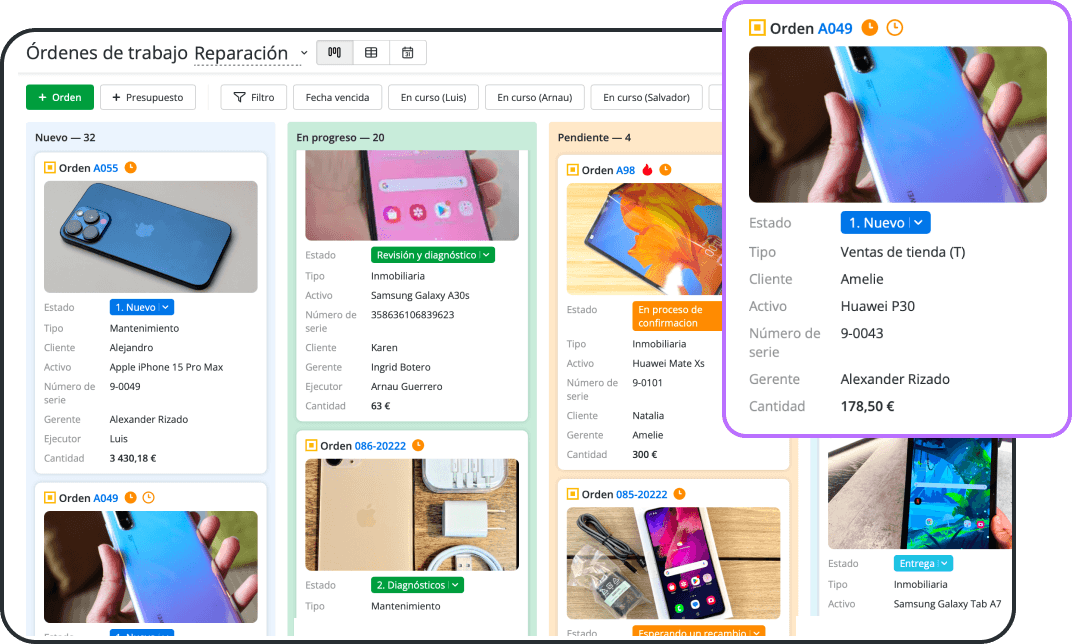Click the 178,50 € amount in popup
Image resolution: width=1072 pixels, height=644 pixels.
click(x=867, y=406)
